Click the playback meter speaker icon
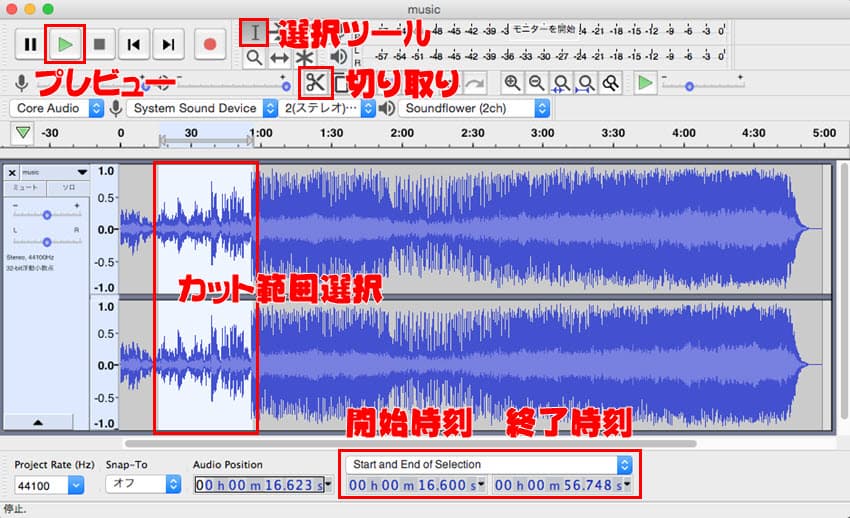Screen dimensions: 850x518 coord(338,56)
